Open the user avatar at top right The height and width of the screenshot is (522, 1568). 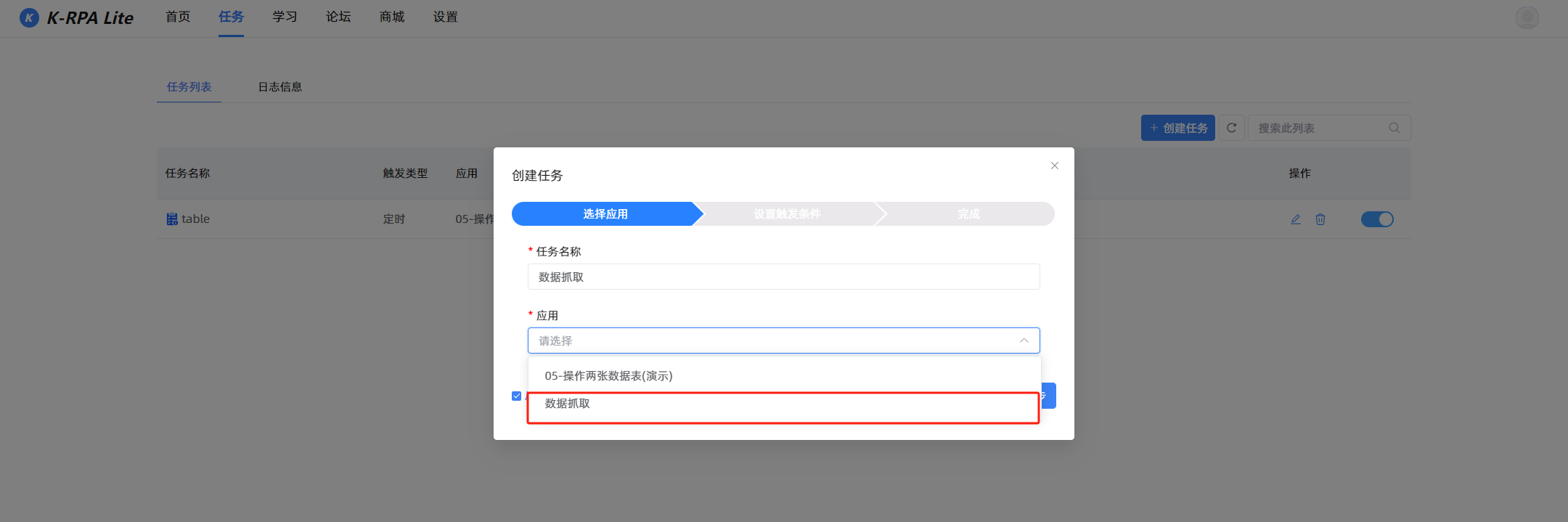tap(1527, 17)
